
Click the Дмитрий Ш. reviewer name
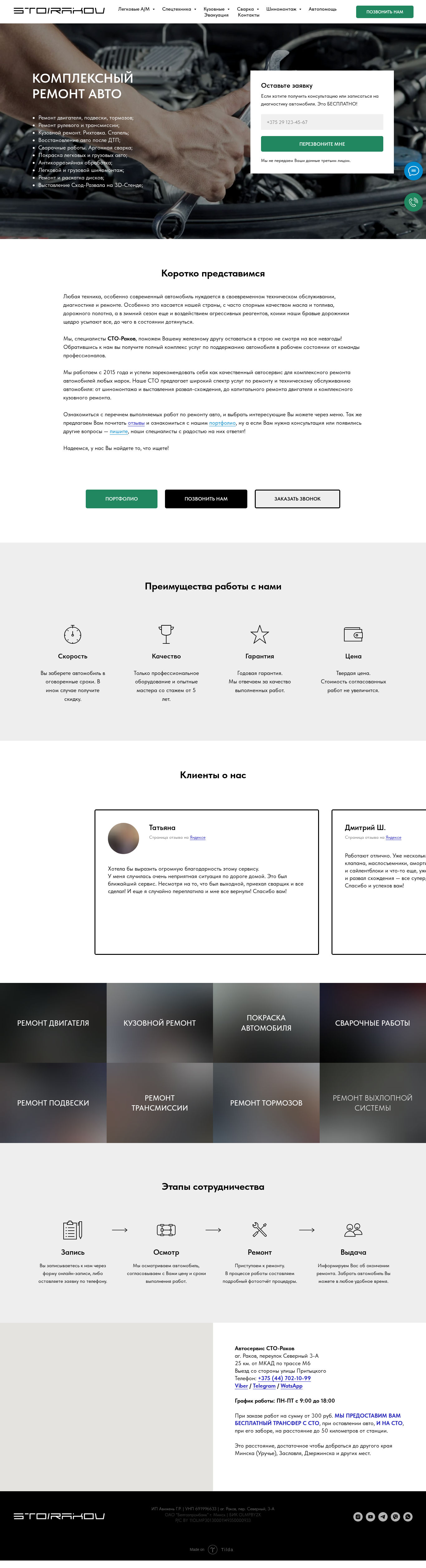coord(365,828)
